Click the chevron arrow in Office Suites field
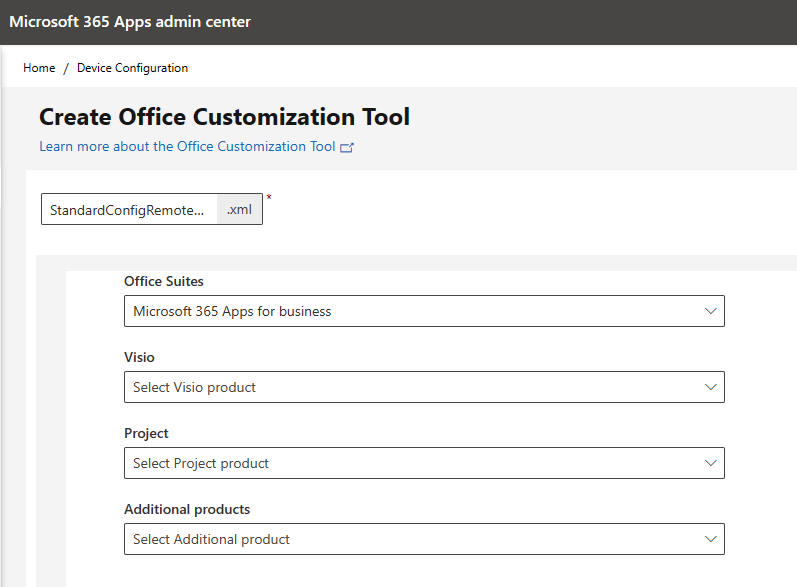Screen dimensions: 797x587 [711, 311]
